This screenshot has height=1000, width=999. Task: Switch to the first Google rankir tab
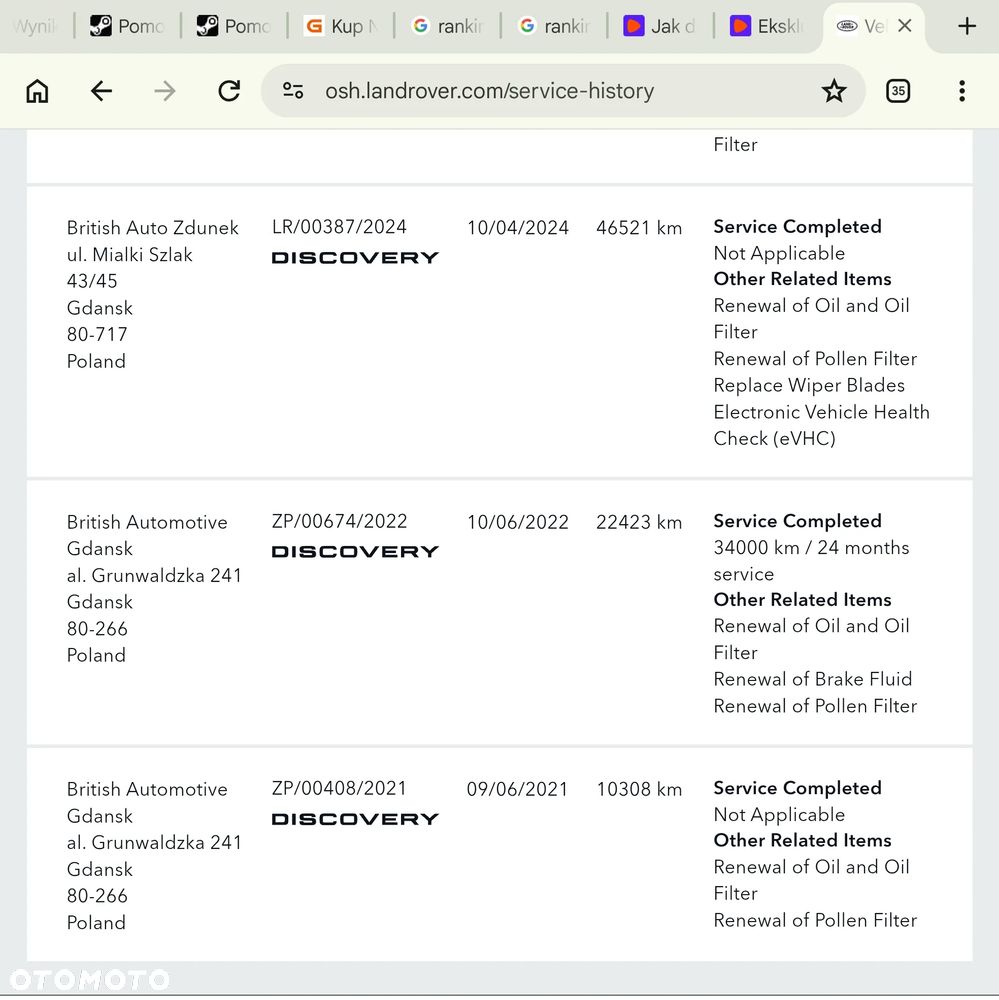pos(447,26)
